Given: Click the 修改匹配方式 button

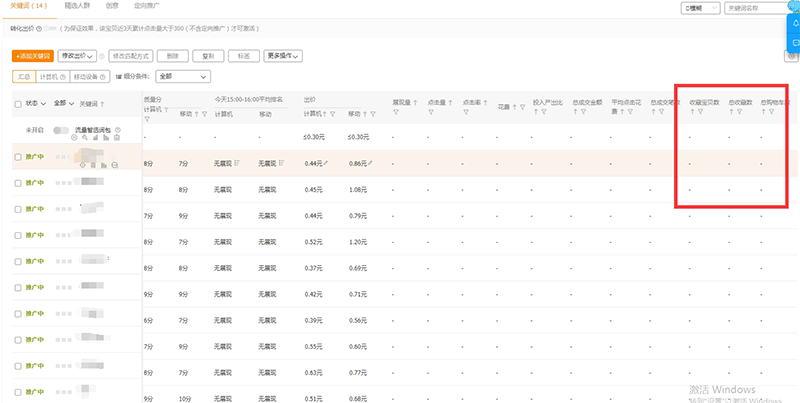Looking at the screenshot, I should click(x=131, y=57).
